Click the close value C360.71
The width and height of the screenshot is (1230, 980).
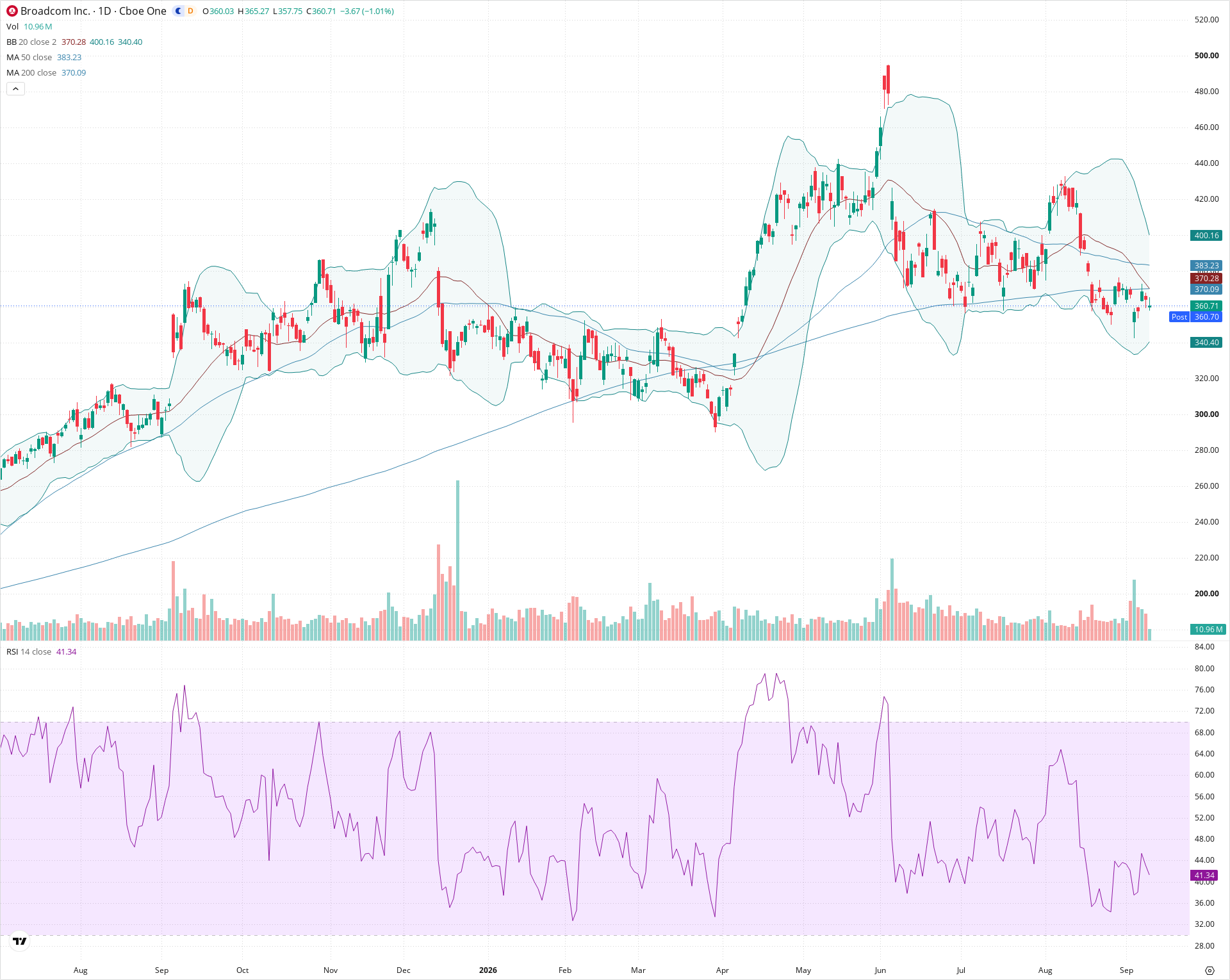(321, 12)
